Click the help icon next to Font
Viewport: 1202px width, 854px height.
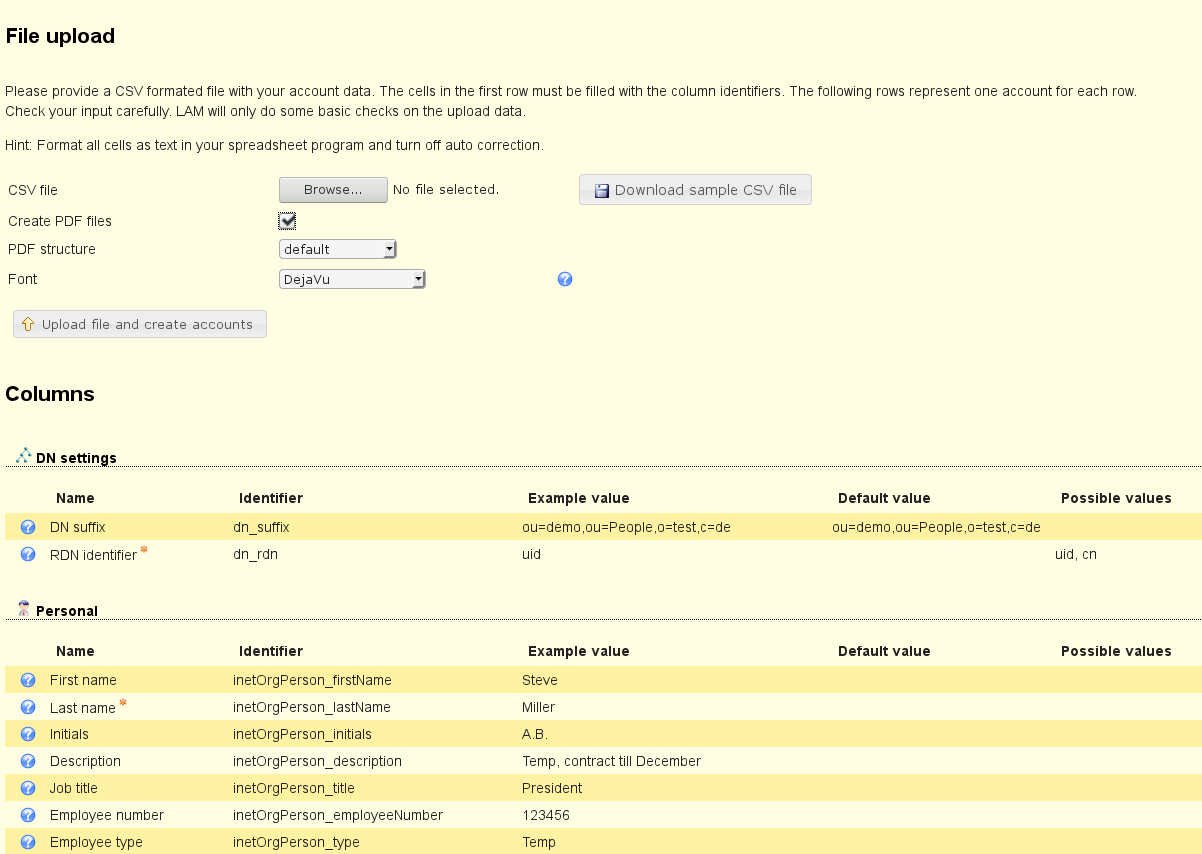click(x=565, y=280)
